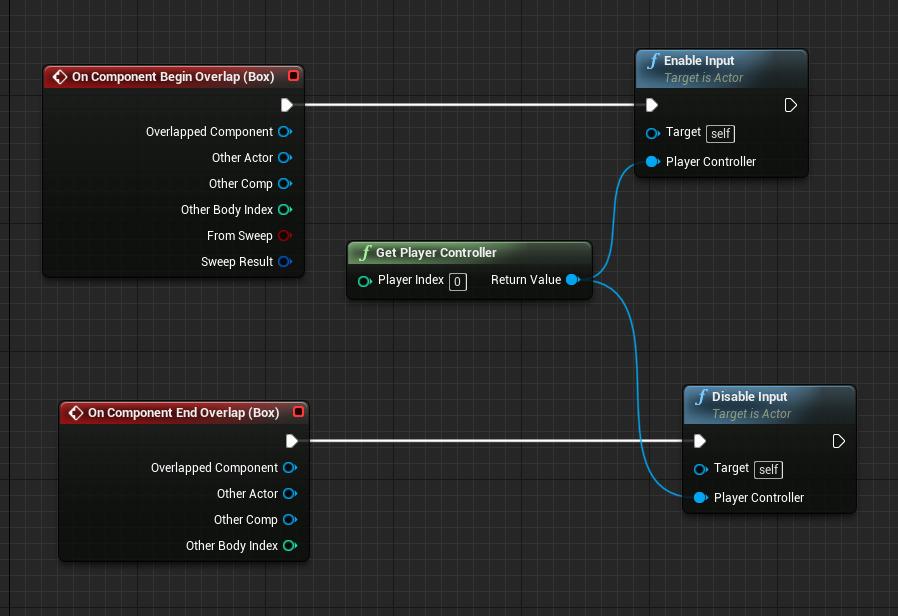
Task: Click the Disable Input Player Controller pin
Action: point(700,498)
